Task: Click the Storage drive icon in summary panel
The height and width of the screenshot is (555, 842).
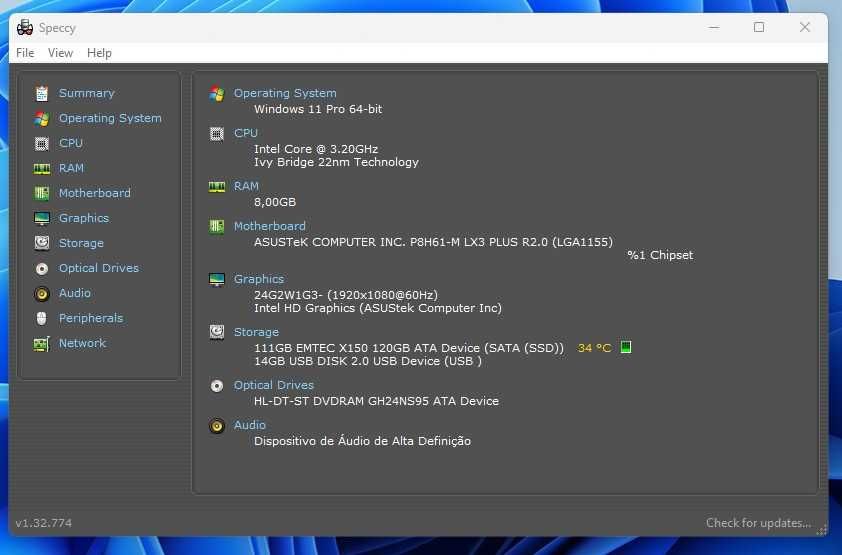Action: (x=217, y=332)
